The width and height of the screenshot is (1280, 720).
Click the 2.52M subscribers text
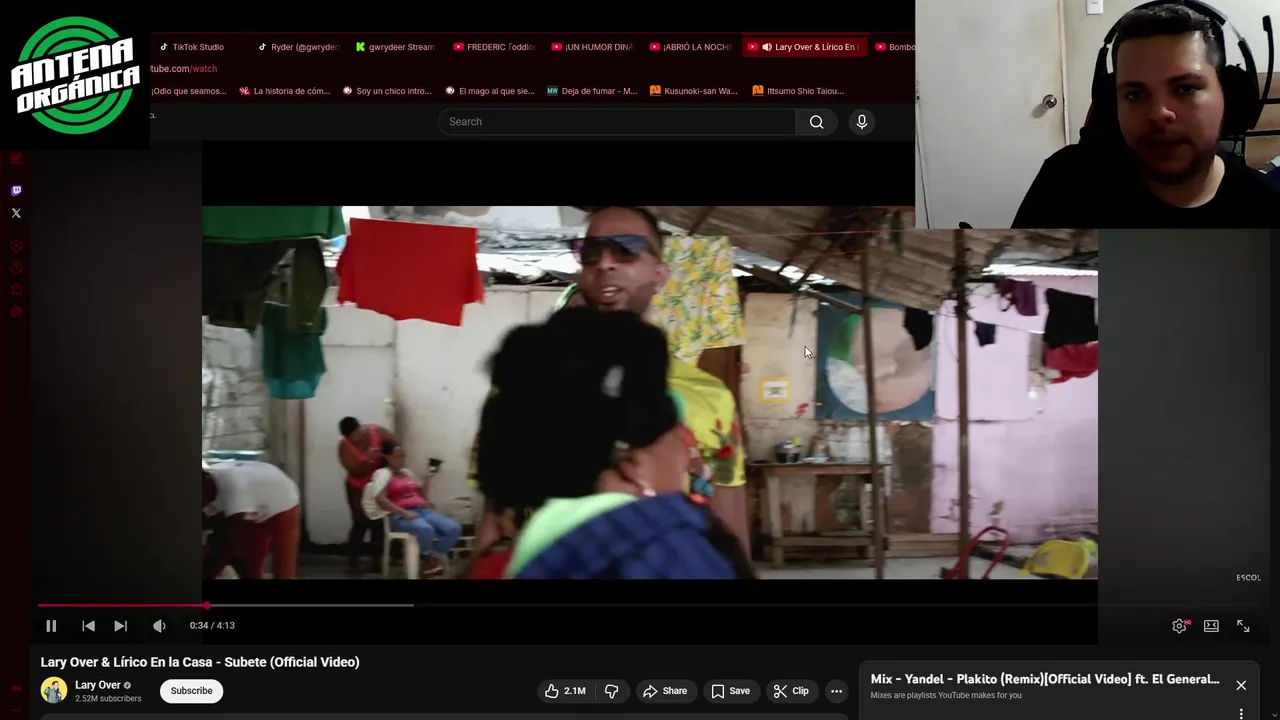[x=108, y=699]
